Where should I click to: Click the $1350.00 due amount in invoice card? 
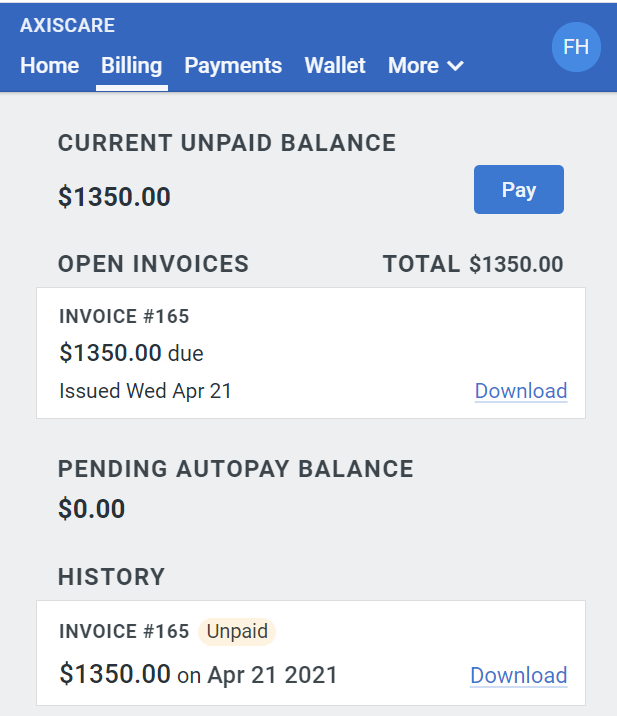click(131, 353)
